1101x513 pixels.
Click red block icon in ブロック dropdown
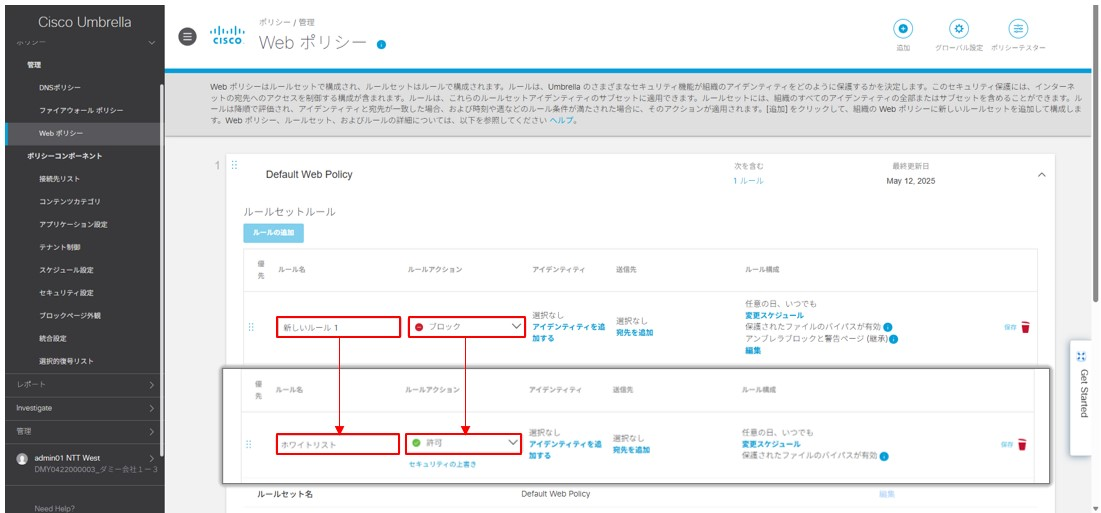click(x=419, y=327)
